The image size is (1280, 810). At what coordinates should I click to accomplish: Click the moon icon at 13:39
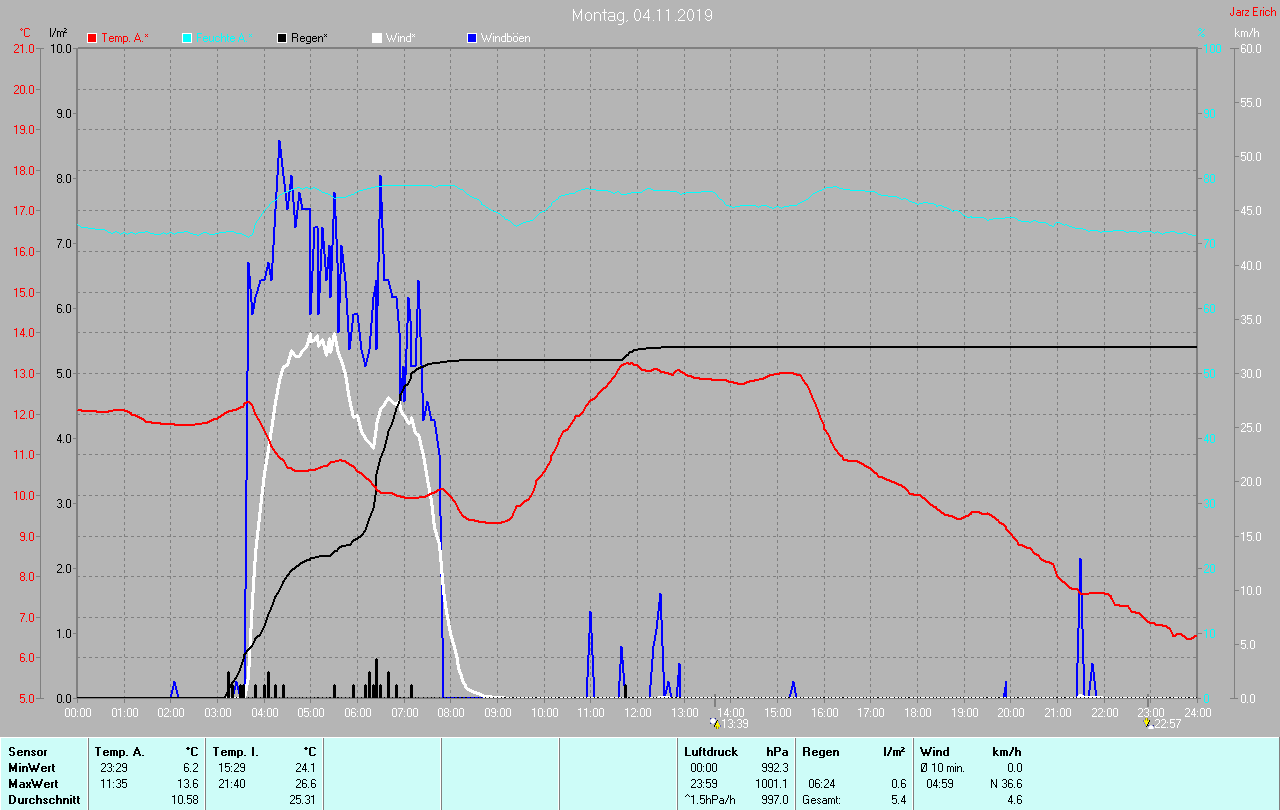pyautogui.click(x=713, y=722)
